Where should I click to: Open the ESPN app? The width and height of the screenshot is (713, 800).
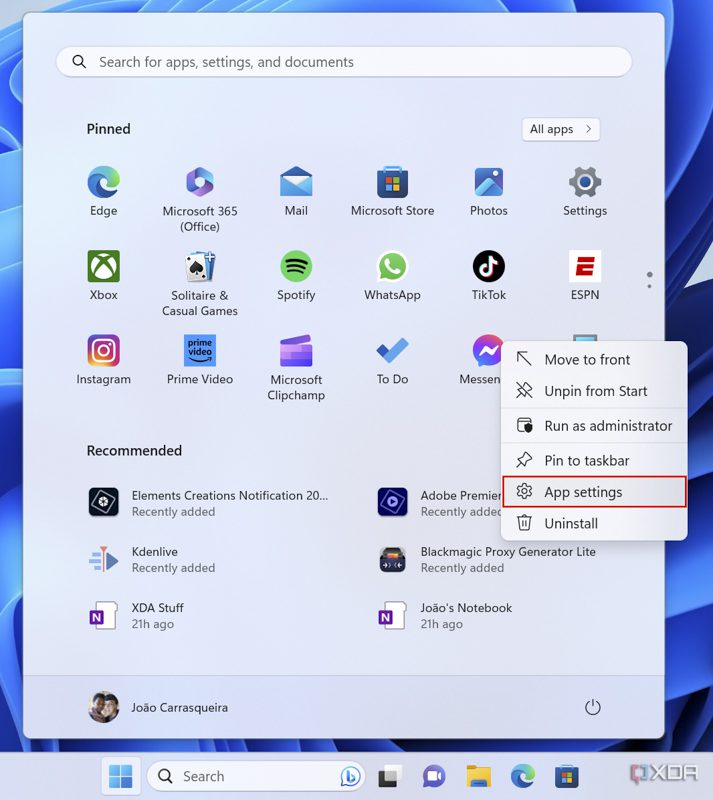point(585,276)
